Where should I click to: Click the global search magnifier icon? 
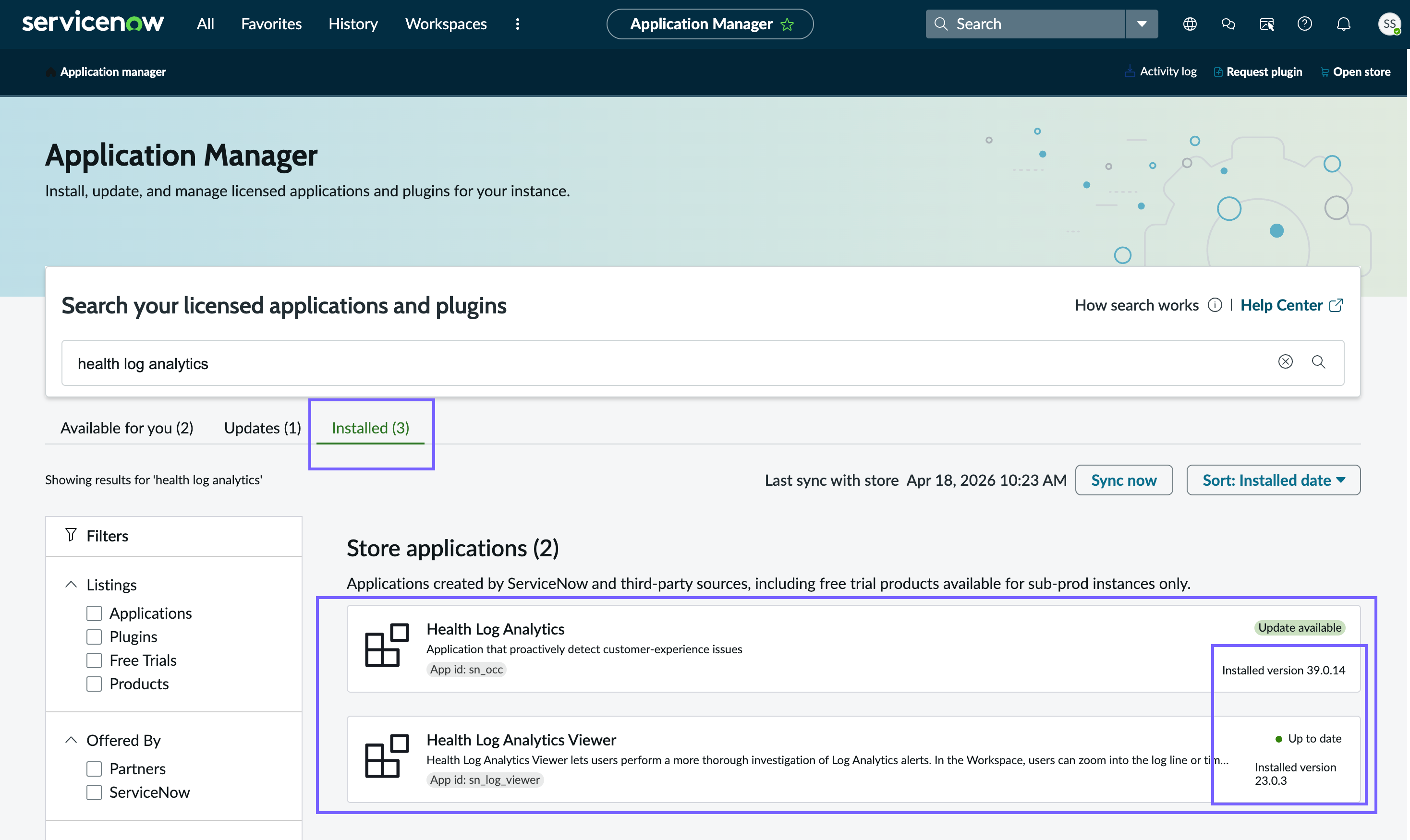(x=941, y=24)
